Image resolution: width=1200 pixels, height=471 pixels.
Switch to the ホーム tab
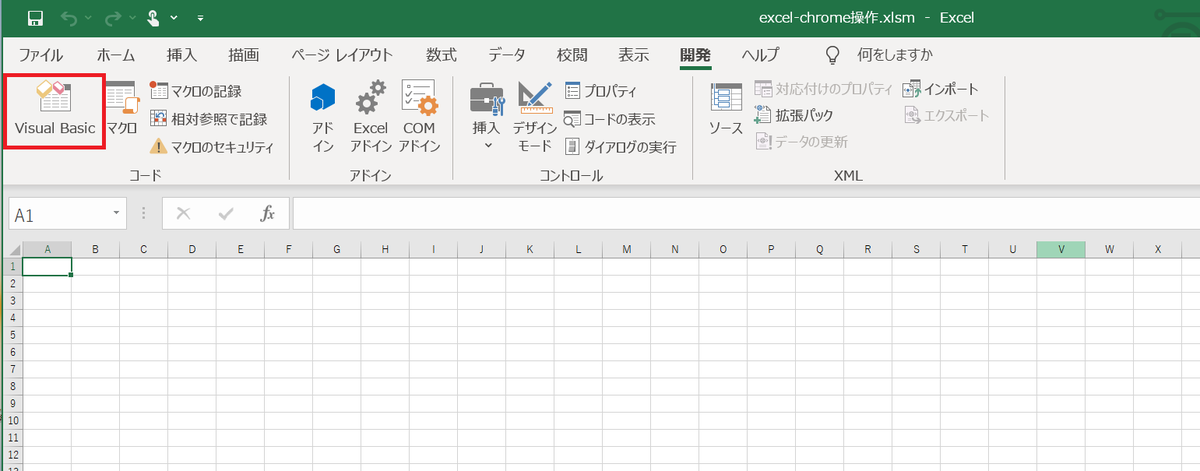pos(116,54)
